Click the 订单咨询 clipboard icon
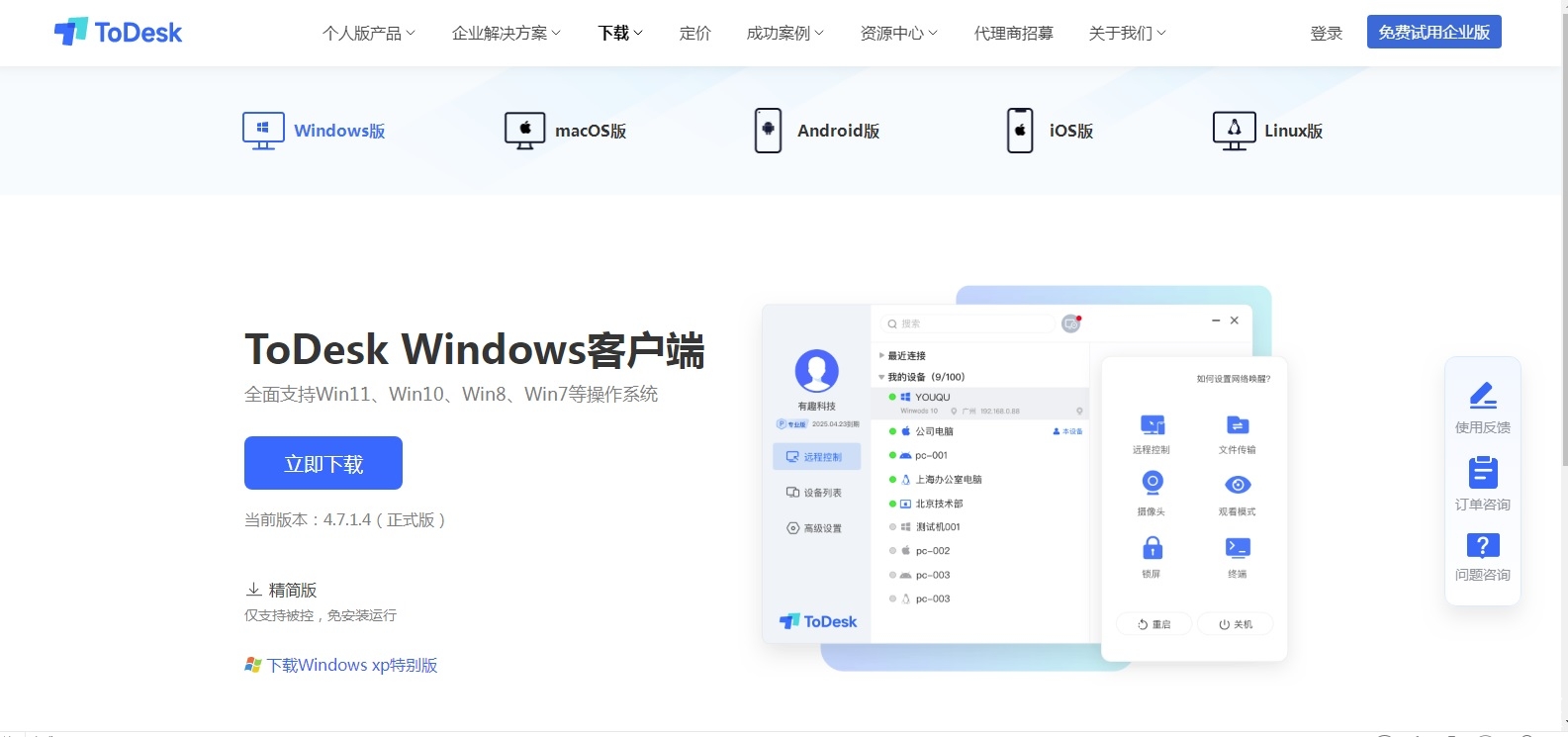Image resolution: width=1568 pixels, height=737 pixels. [x=1482, y=472]
